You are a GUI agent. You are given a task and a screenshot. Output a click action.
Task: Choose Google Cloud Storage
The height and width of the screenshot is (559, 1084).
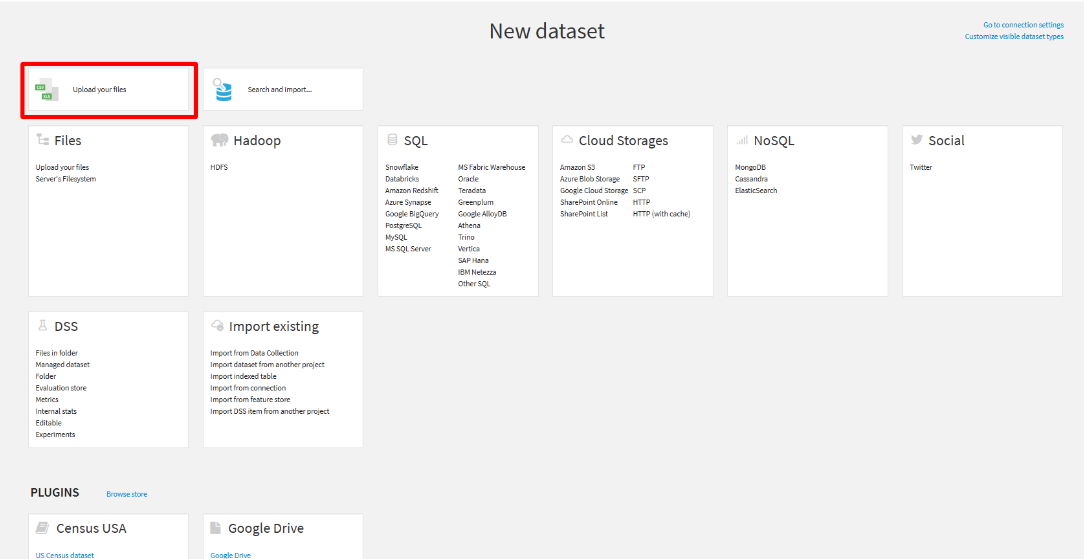click(x=594, y=191)
